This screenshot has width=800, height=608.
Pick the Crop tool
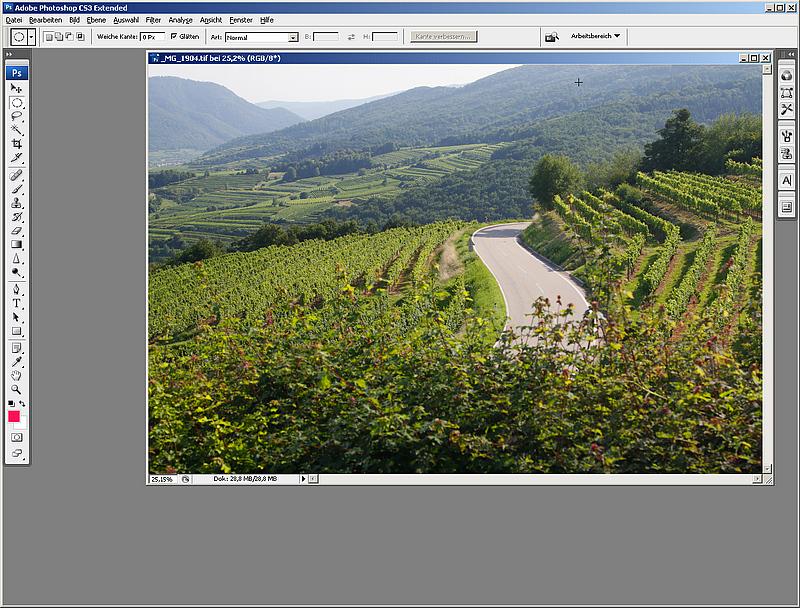pos(17,144)
